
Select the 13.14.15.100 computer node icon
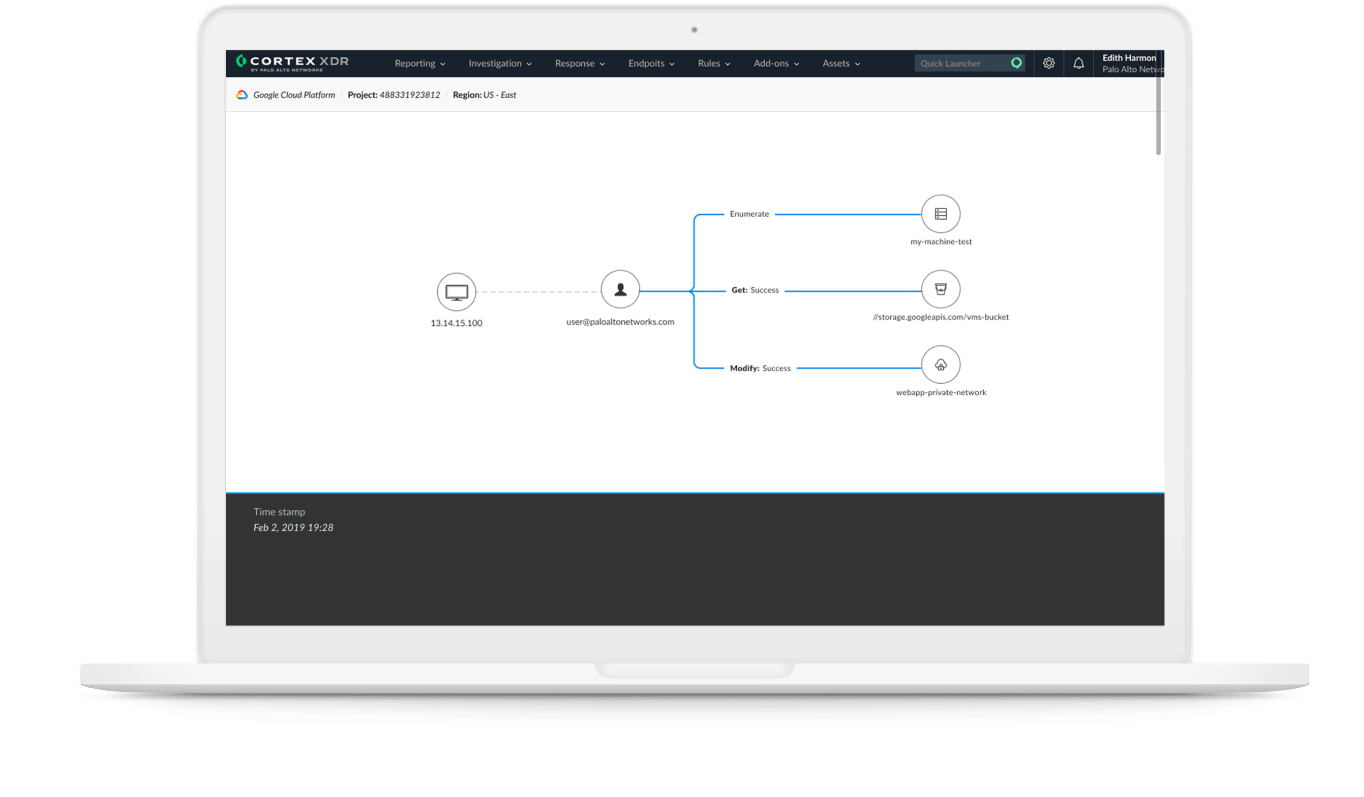click(456, 292)
